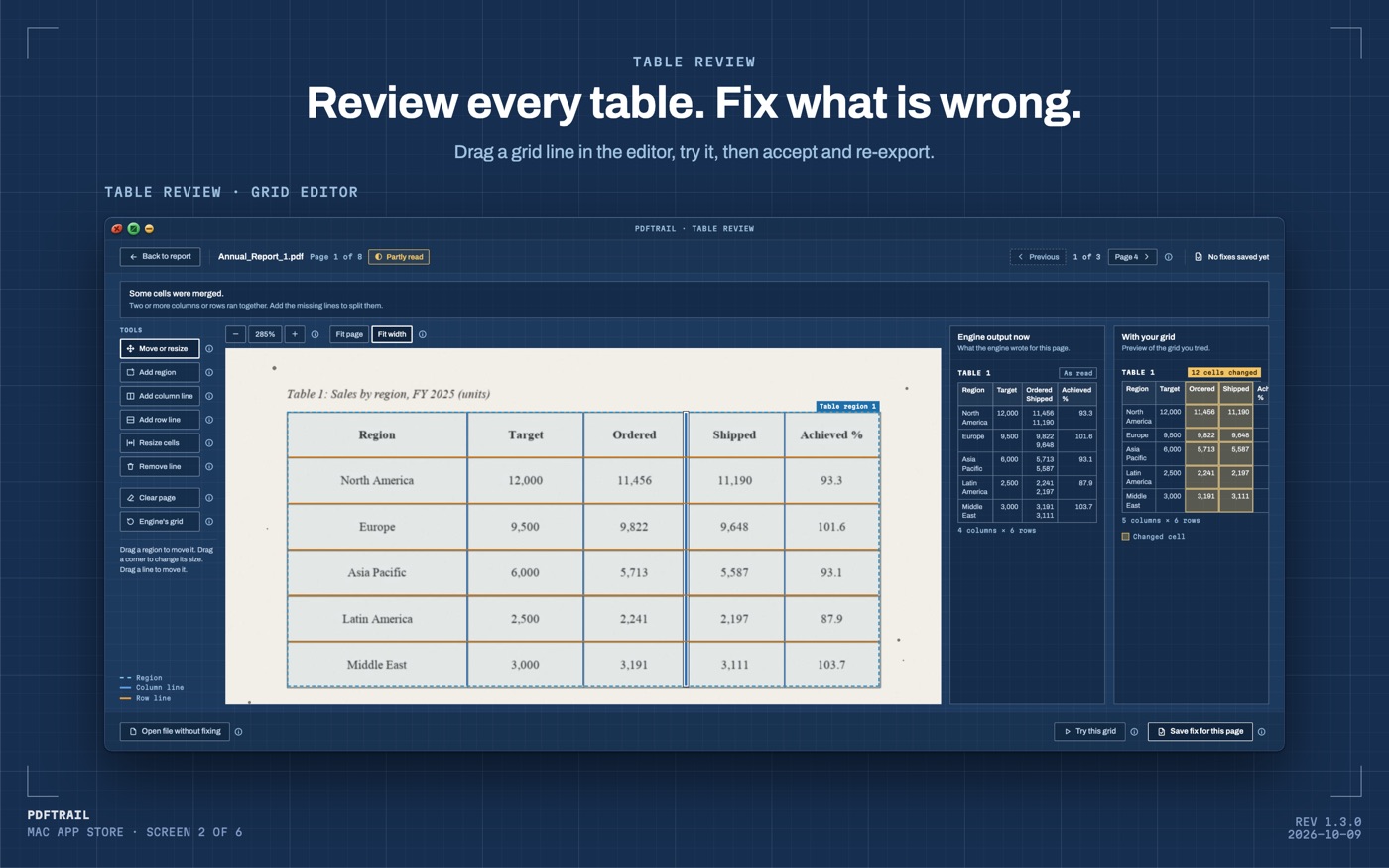The height and width of the screenshot is (868, 1389).
Task: Click the Region header cell in PDF
Action: [377, 434]
